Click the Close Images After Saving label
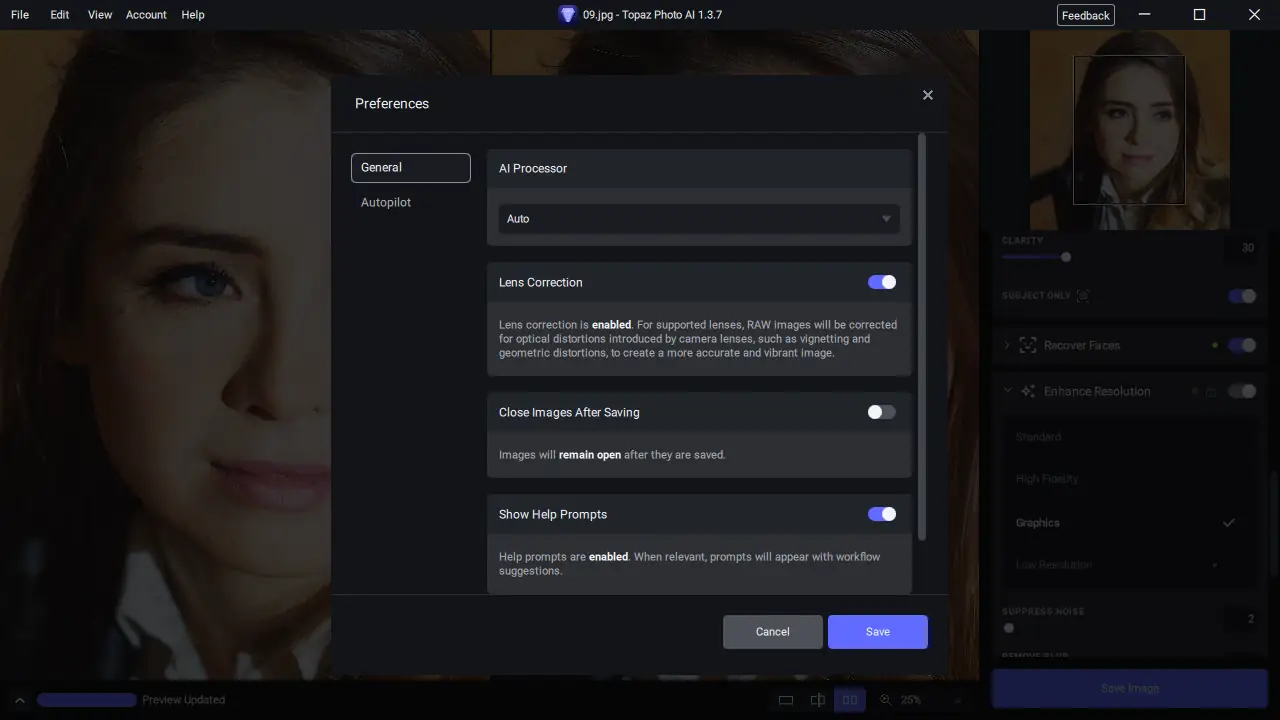The image size is (1280, 720). [x=569, y=413]
